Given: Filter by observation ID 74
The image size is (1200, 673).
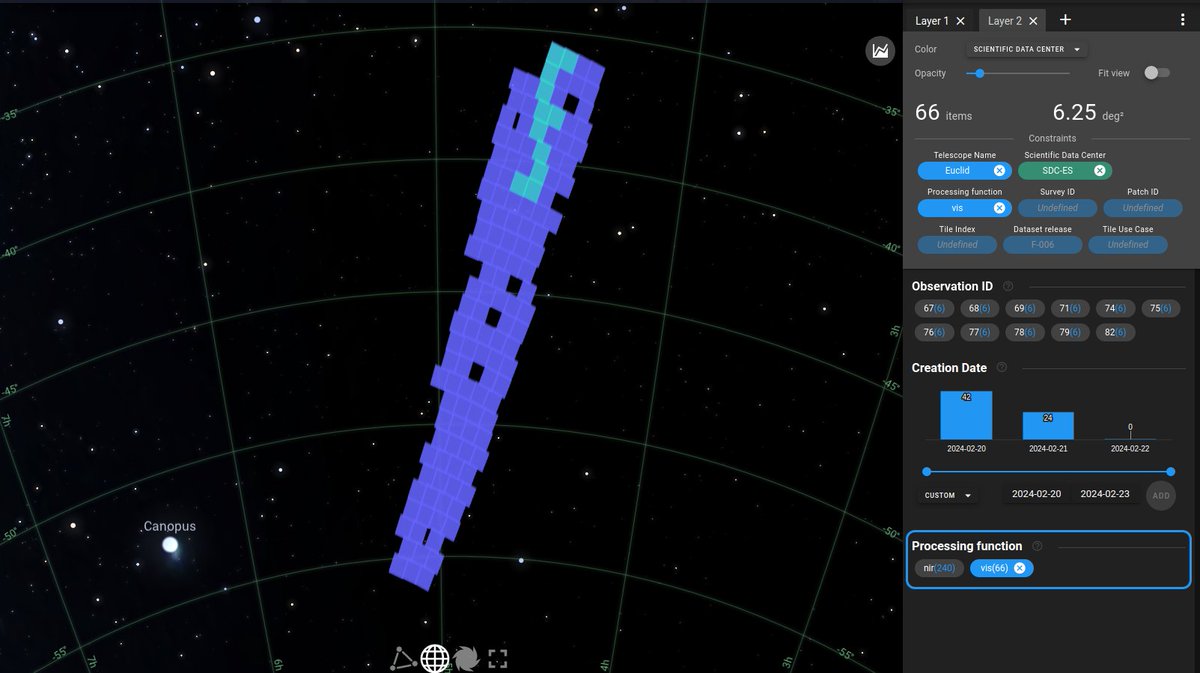Looking at the screenshot, I should (x=1116, y=309).
